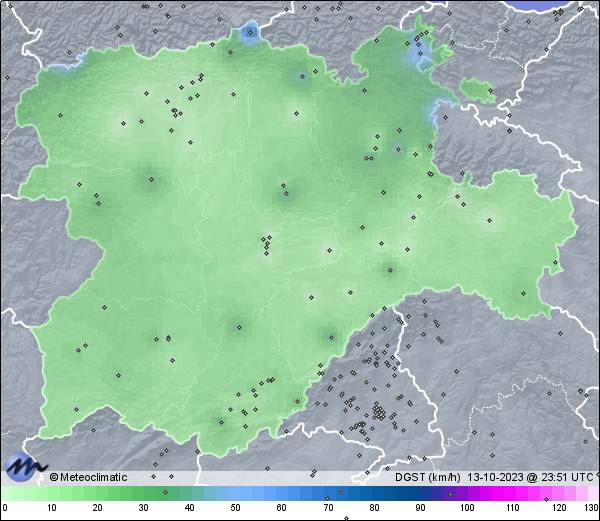Click the 20 value on the scale

pyautogui.click(x=98, y=508)
